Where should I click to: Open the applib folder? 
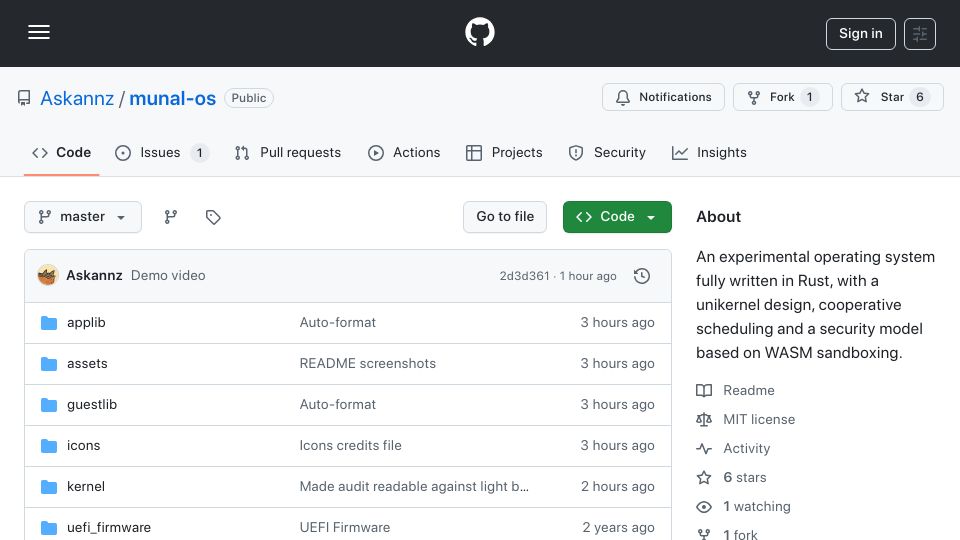click(x=86, y=323)
